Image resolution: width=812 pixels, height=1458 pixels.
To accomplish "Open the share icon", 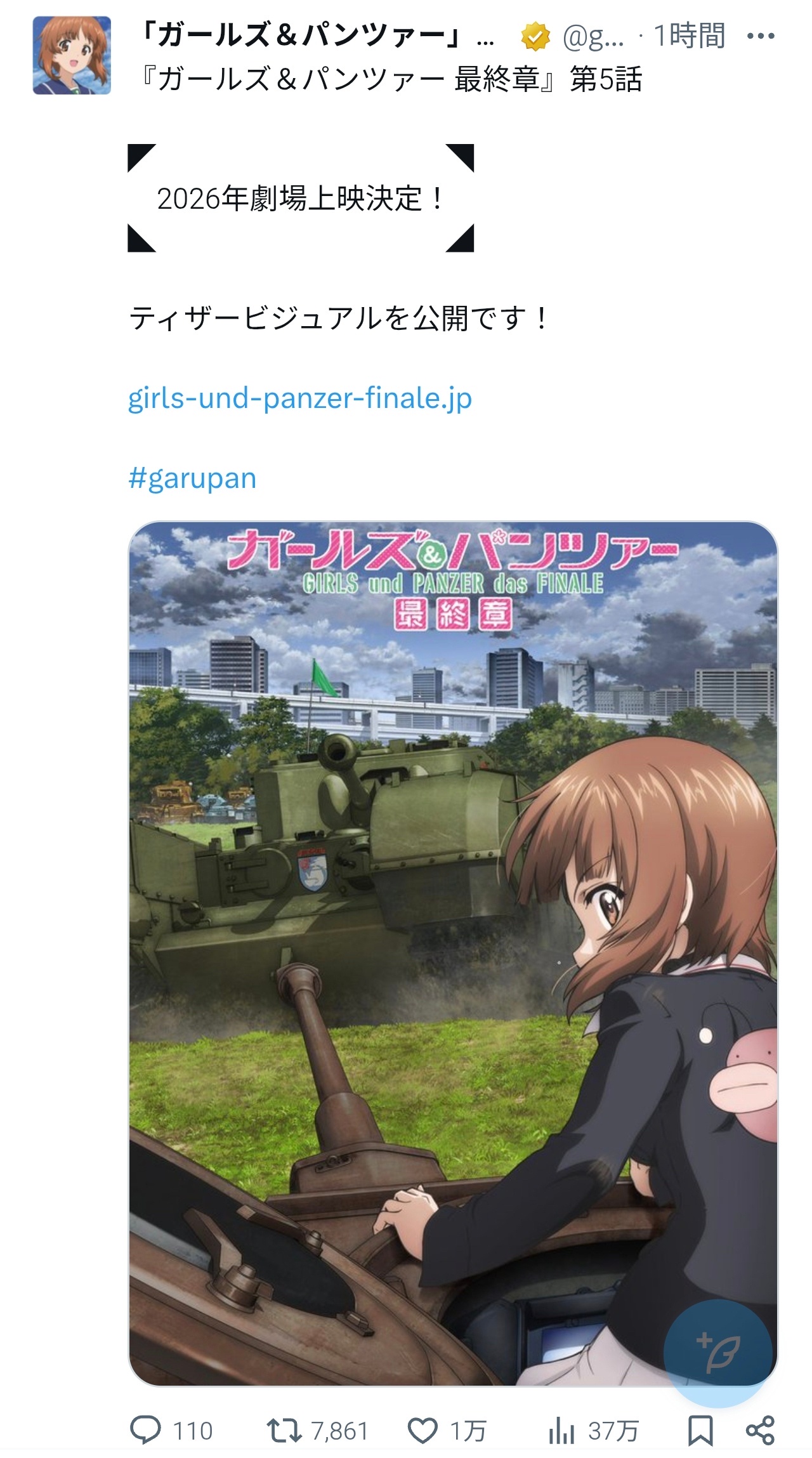I will [x=760, y=1431].
